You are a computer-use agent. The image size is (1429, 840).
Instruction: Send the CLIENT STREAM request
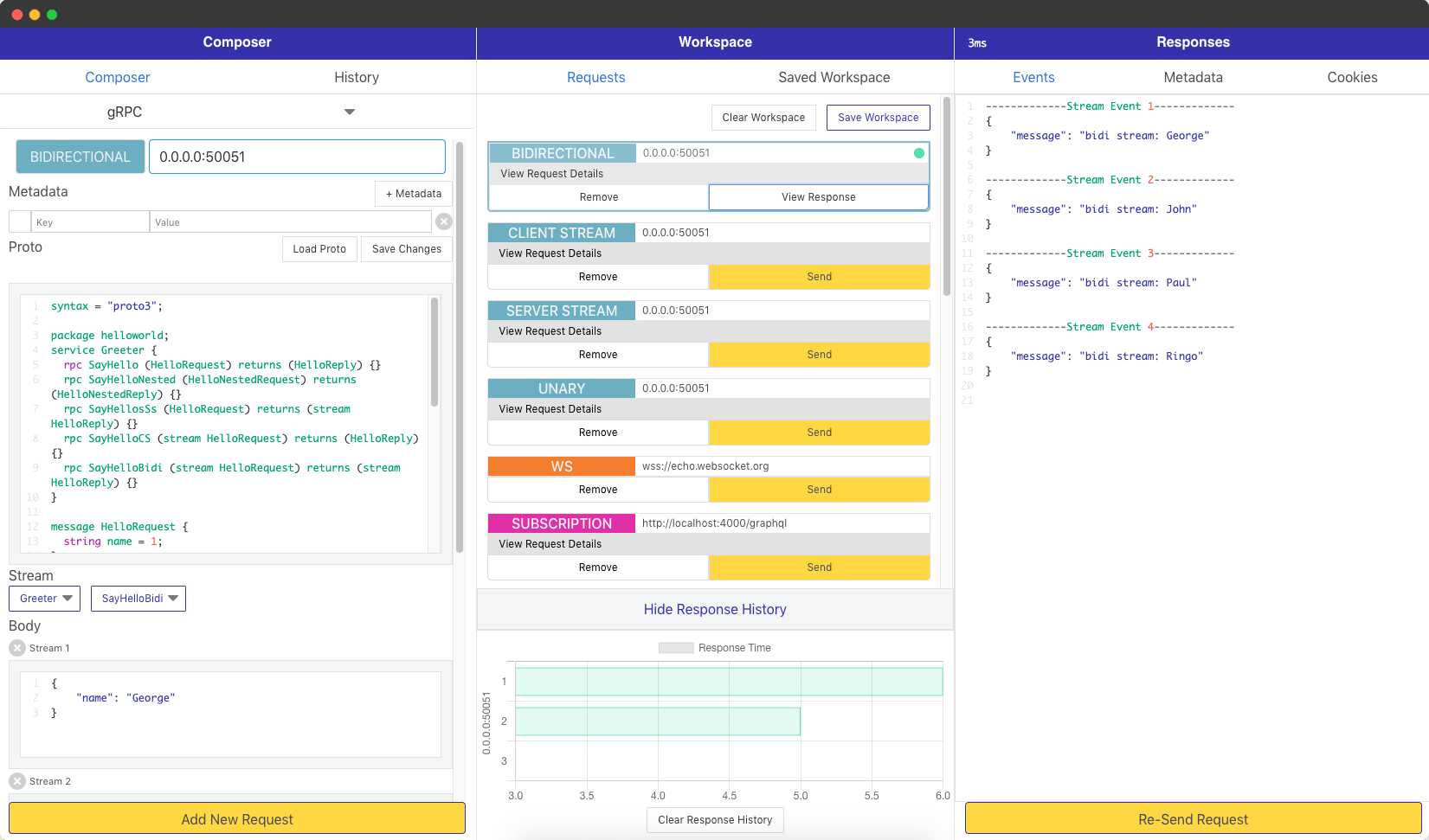point(819,277)
